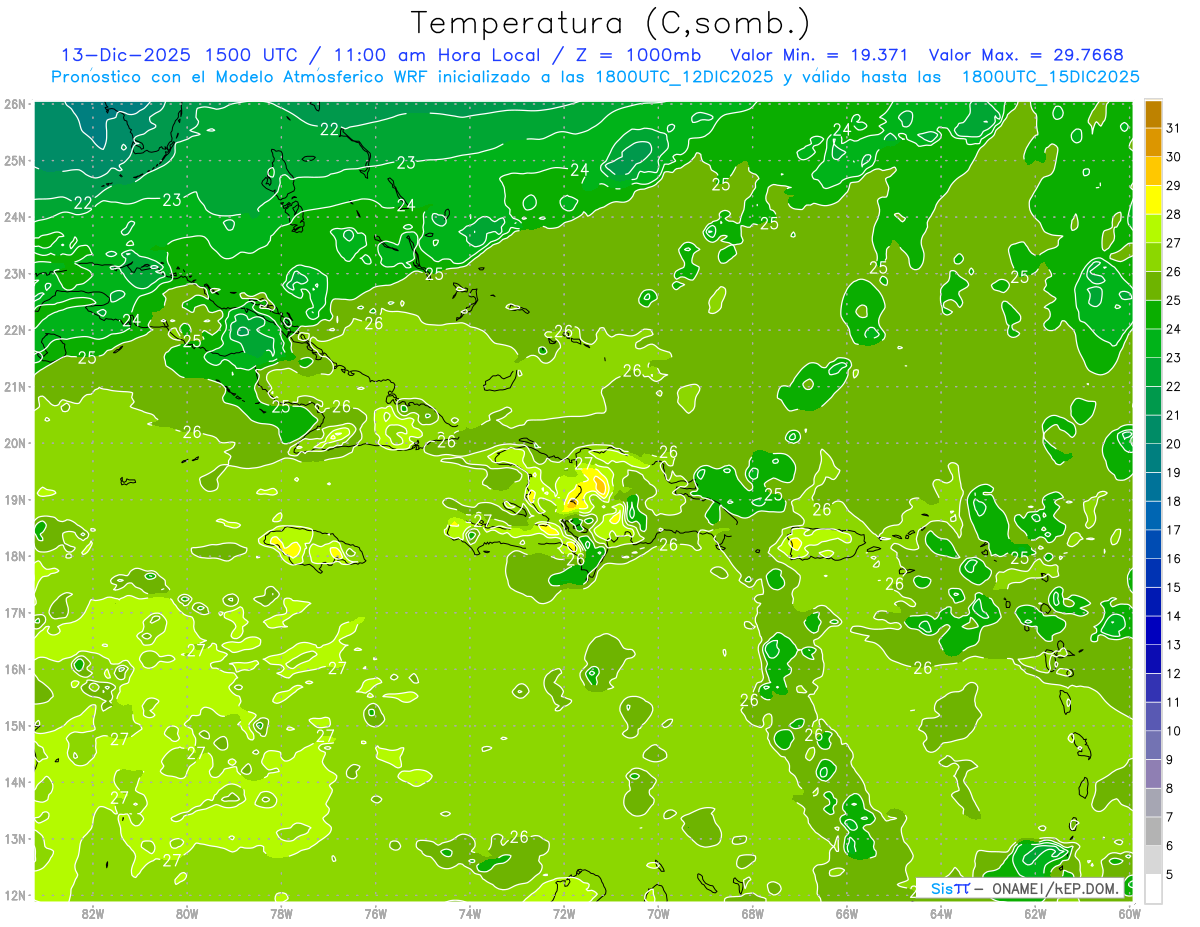1200x927 pixels.
Task: Click the 21N latitude axis label
Action: [15, 386]
